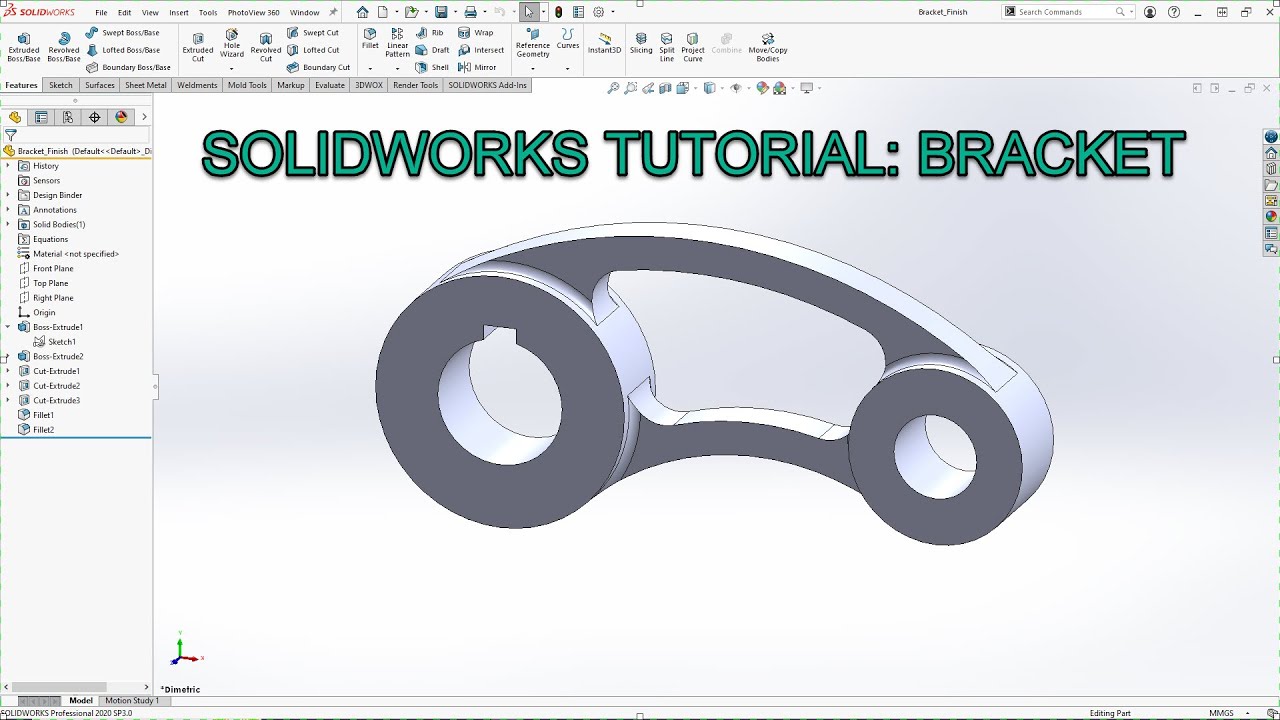Open the Tools menu
The width and height of the screenshot is (1280, 720).
tap(208, 13)
